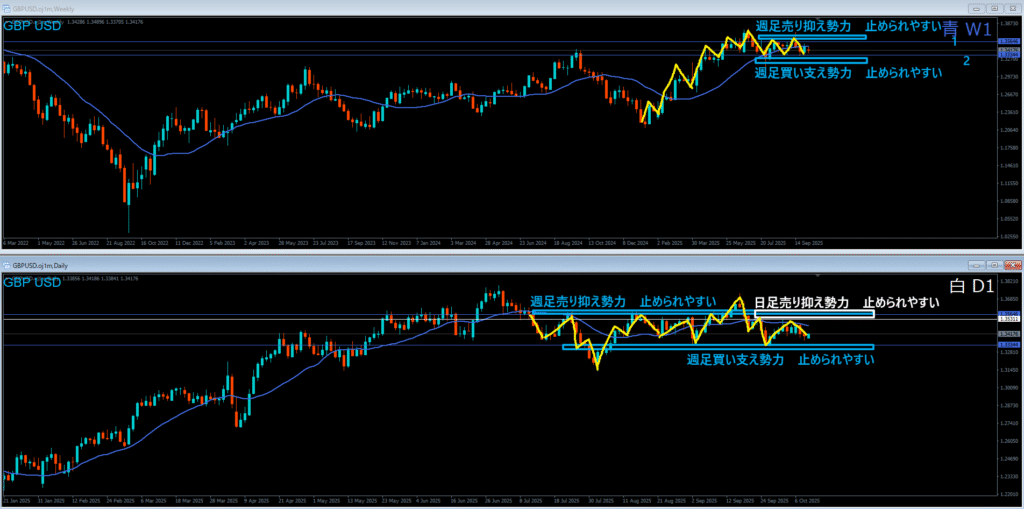Click the Daily chart date time axis
Image resolution: width=1024 pixels, height=509 pixels.
pyautogui.click(x=500, y=500)
